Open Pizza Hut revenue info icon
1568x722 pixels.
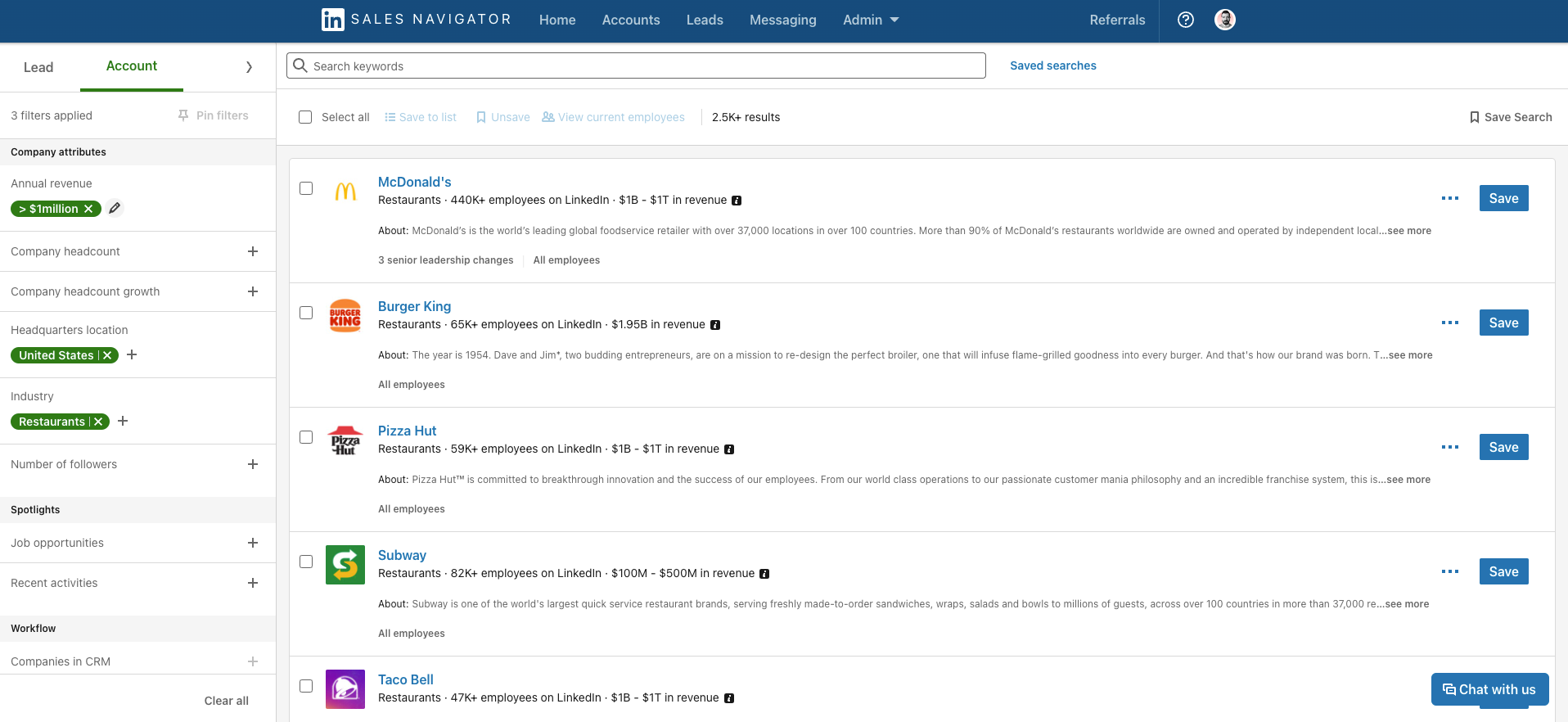coord(729,449)
